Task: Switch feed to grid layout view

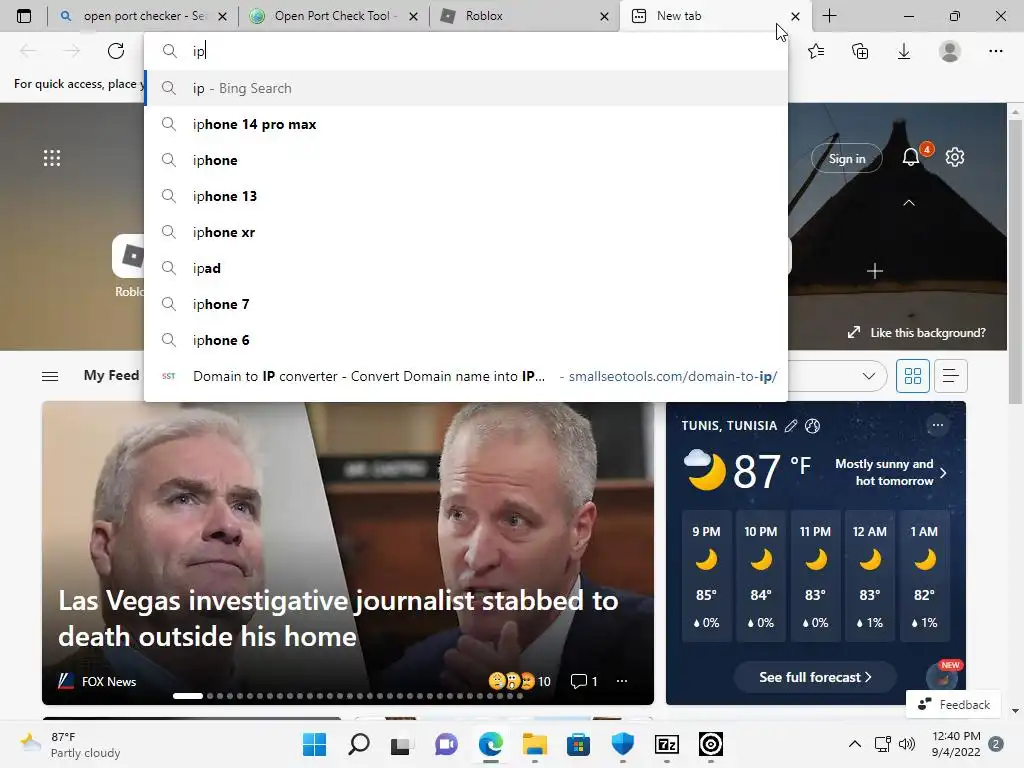Action: [912, 376]
